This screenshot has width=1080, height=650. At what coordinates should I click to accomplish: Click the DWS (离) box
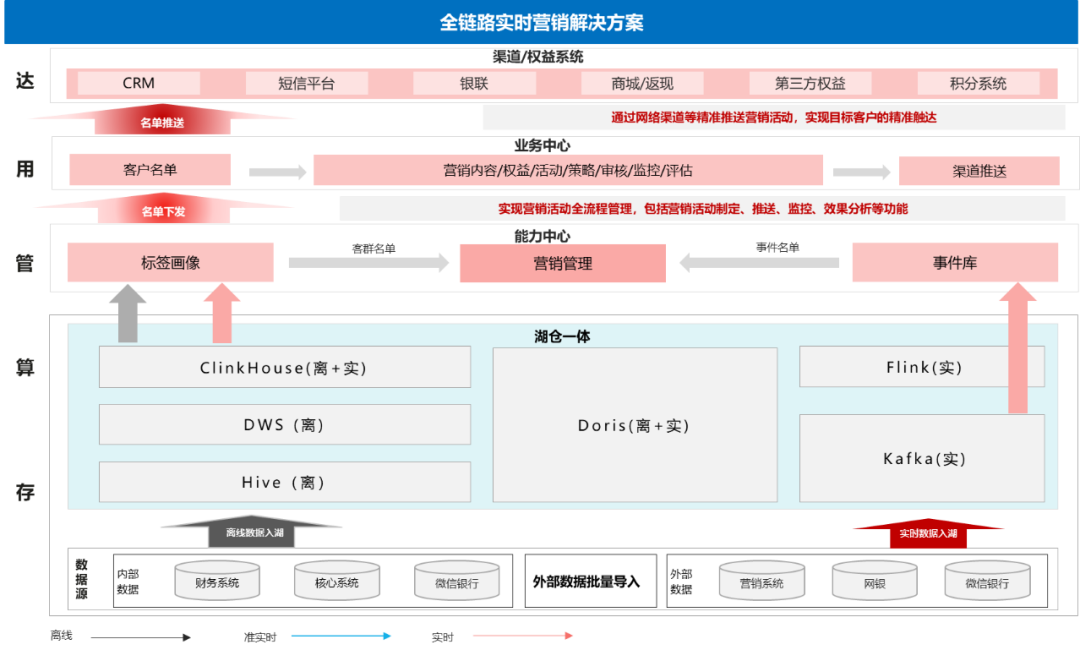click(284, 424)
